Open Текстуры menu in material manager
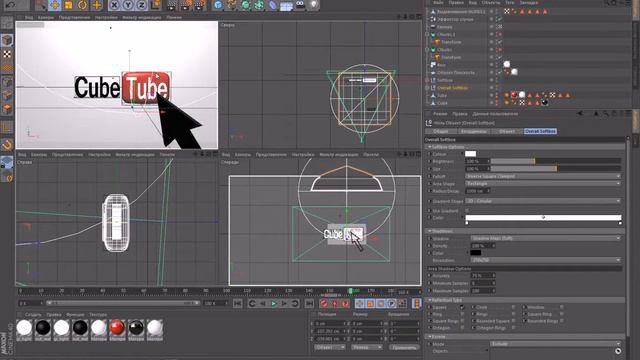 point(98,315)
